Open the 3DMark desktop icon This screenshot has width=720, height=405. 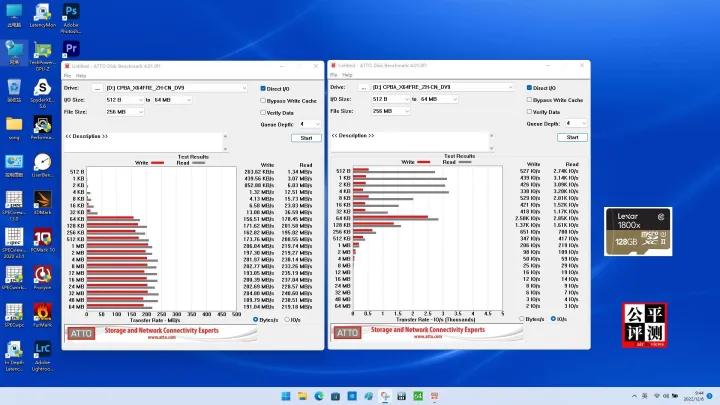click(42, 203)
